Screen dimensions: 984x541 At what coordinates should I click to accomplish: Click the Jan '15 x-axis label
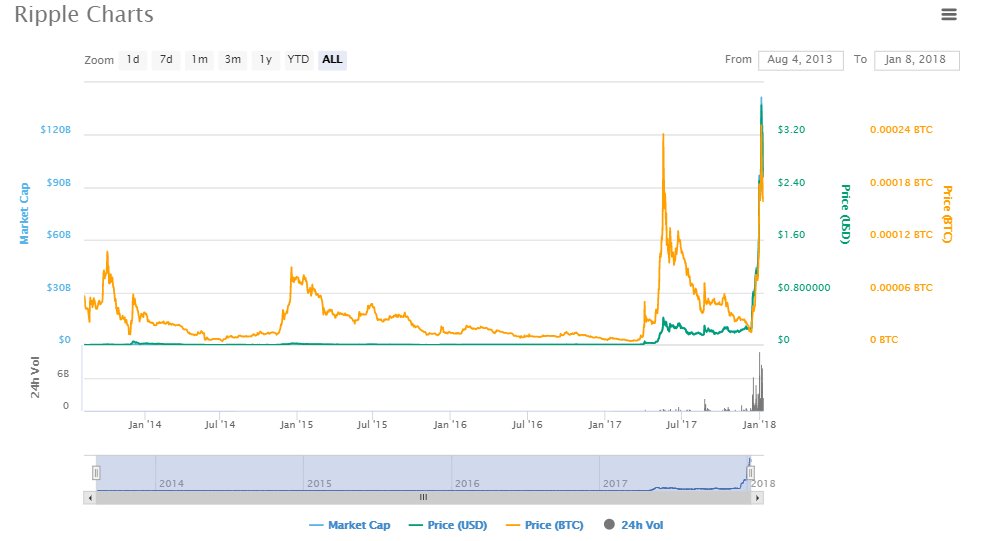tap(296, 425)
